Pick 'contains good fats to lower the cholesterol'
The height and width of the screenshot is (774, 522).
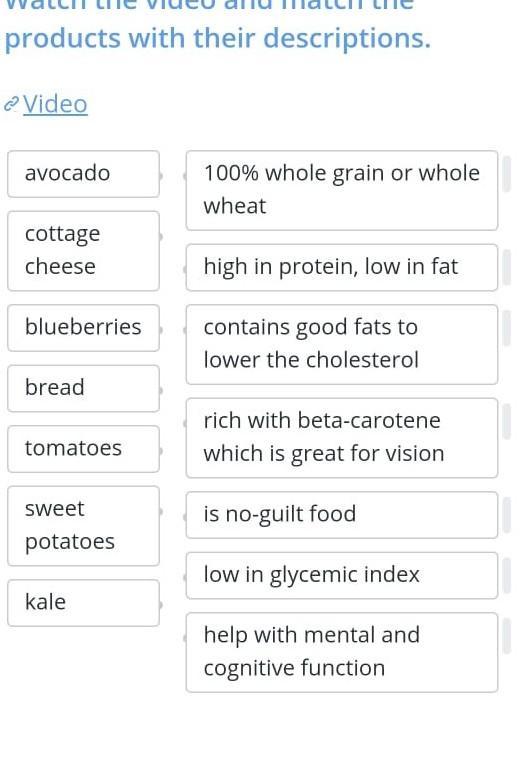pos(342,345)
